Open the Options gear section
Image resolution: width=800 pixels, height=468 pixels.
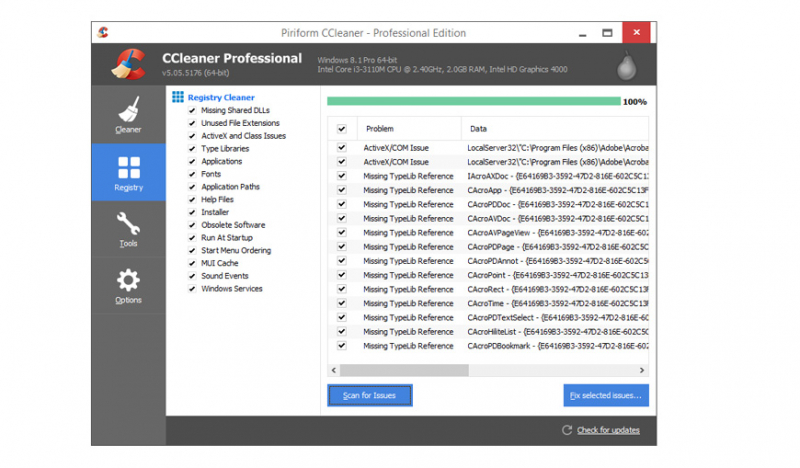coord(128,285)
